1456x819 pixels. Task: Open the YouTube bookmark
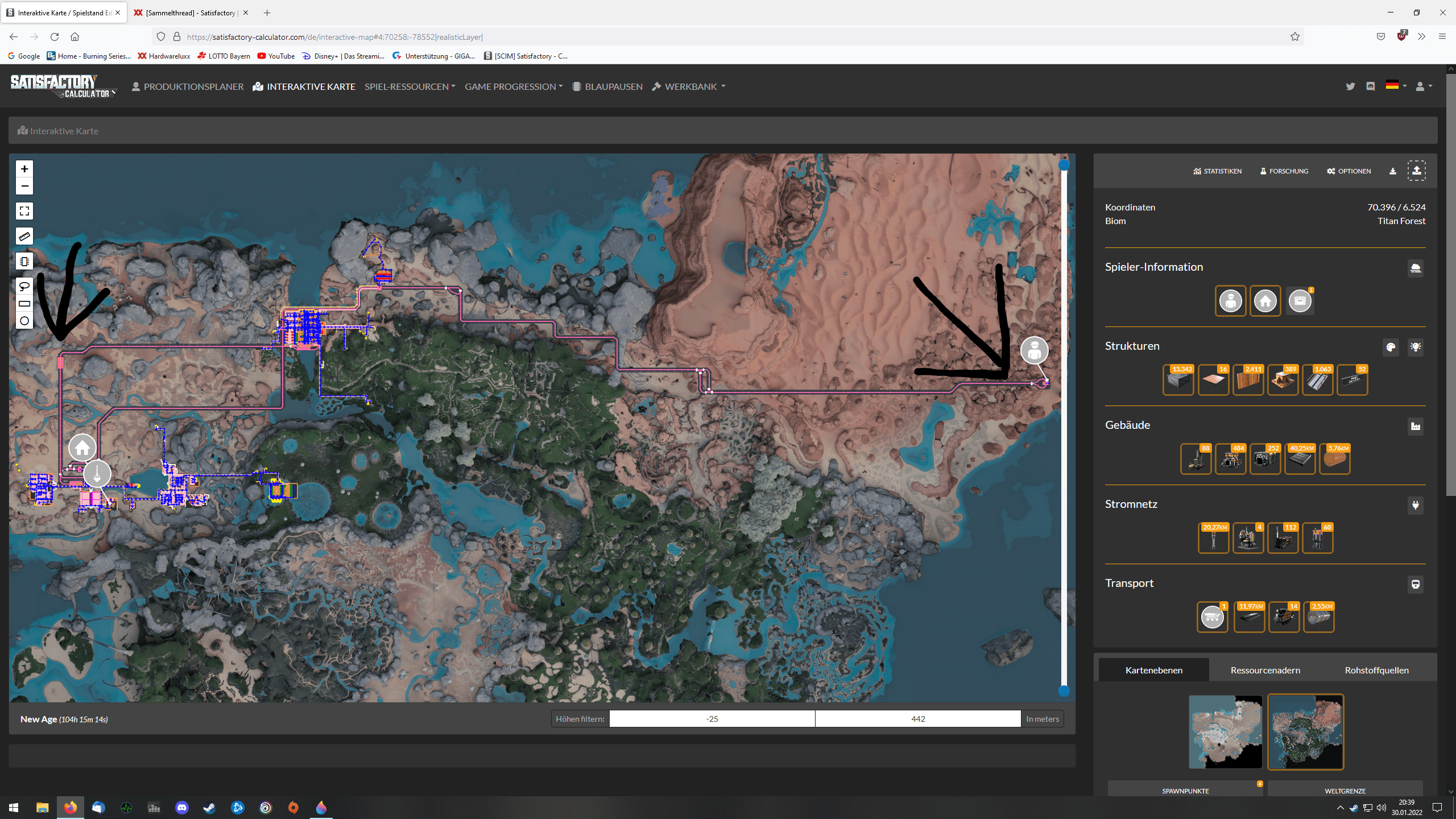(276, 56)
